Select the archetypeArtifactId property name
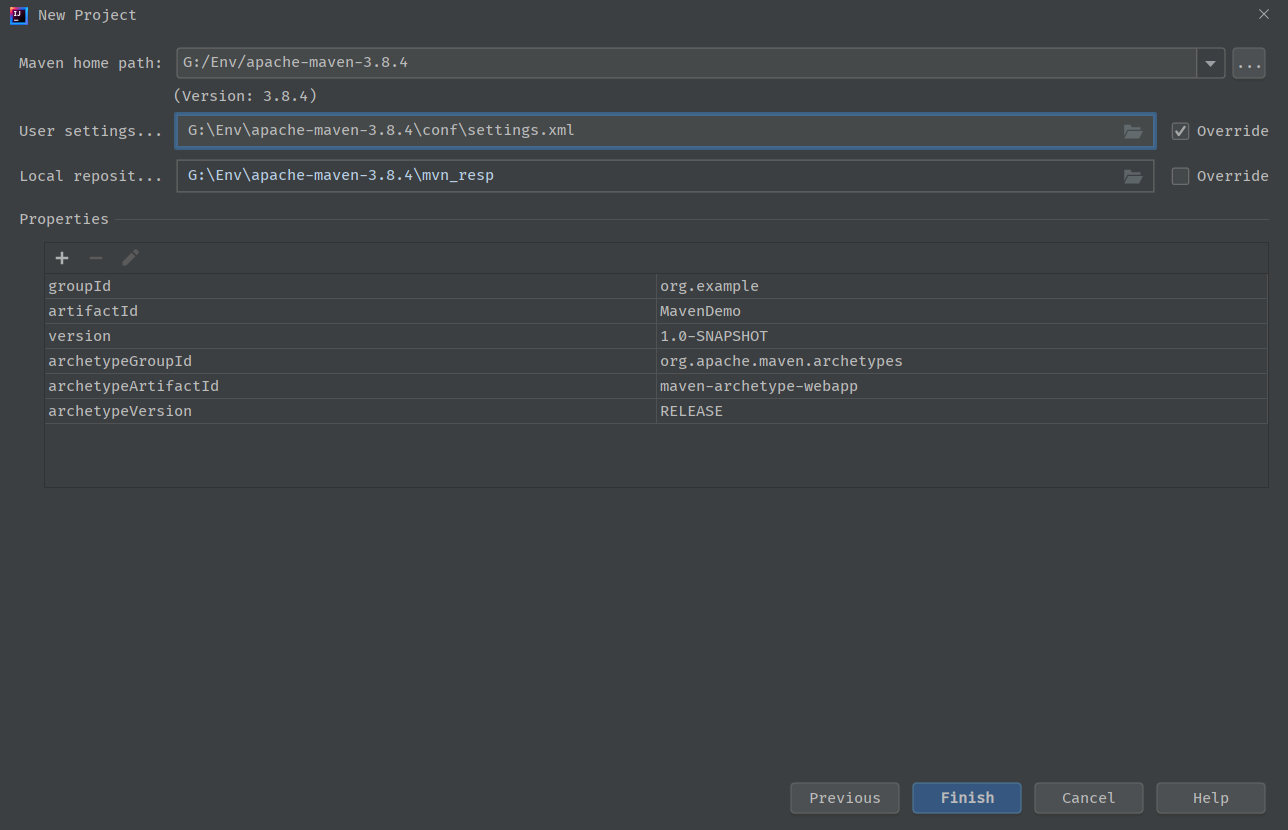The image size is (1288, 830). pos(350,386)
